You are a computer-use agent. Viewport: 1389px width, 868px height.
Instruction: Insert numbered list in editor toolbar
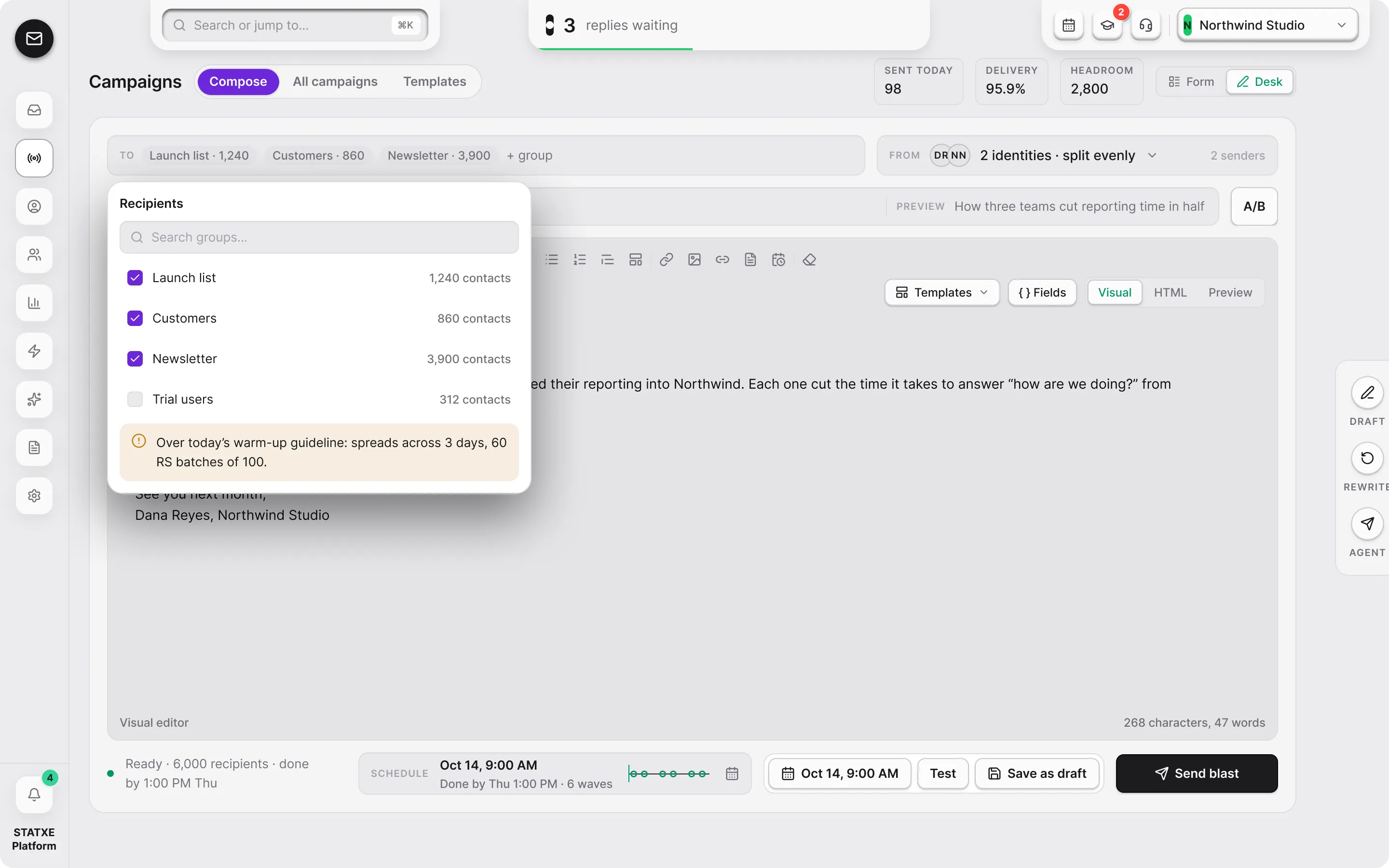point(580,259)
